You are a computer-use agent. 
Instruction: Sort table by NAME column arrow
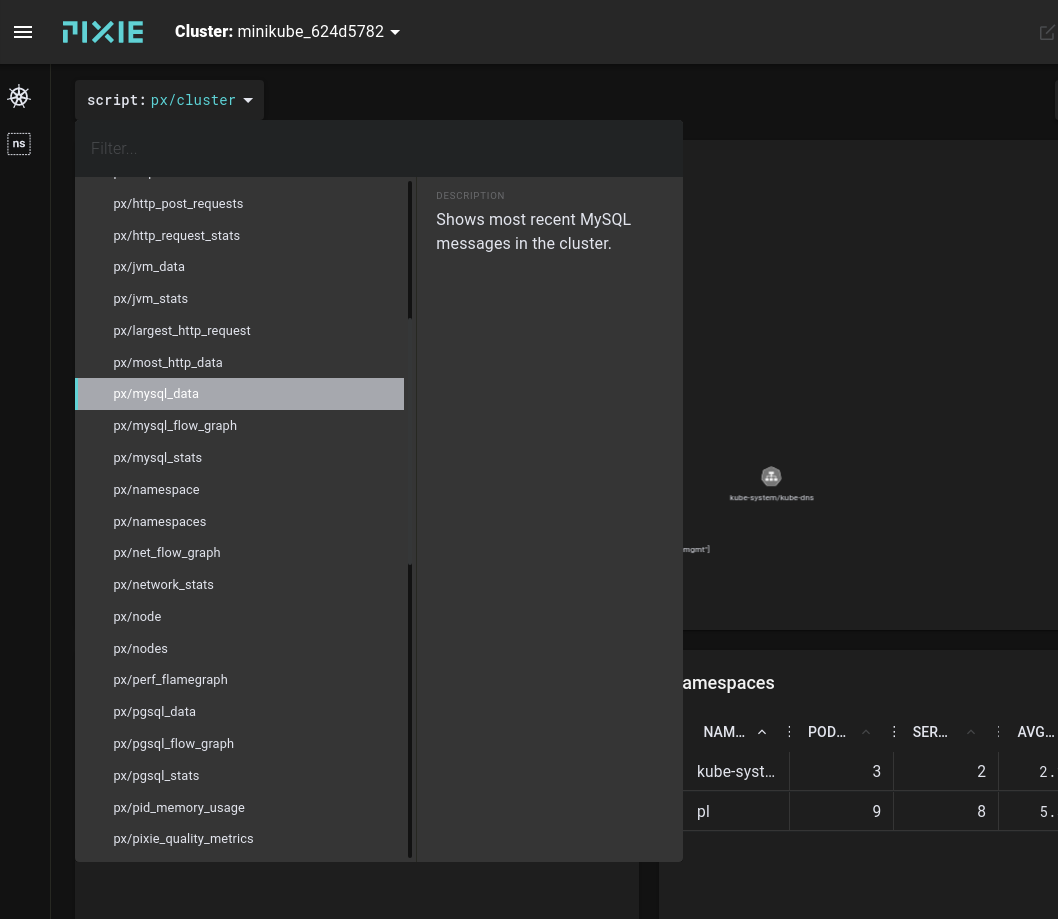762,732
